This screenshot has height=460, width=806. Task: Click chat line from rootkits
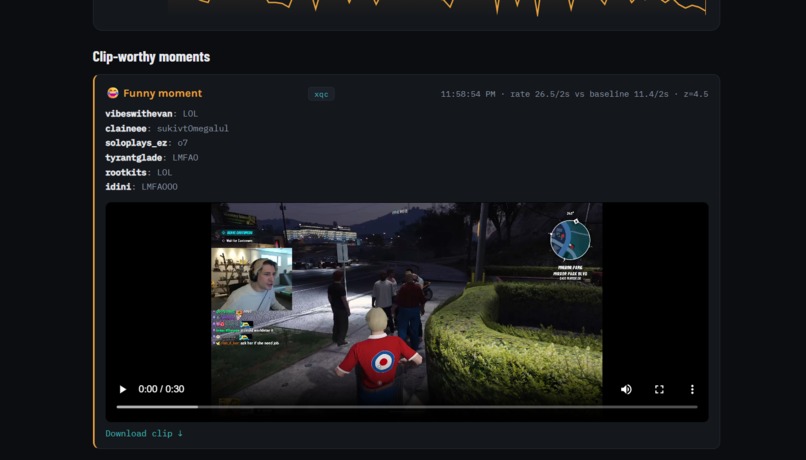[139, 172]
